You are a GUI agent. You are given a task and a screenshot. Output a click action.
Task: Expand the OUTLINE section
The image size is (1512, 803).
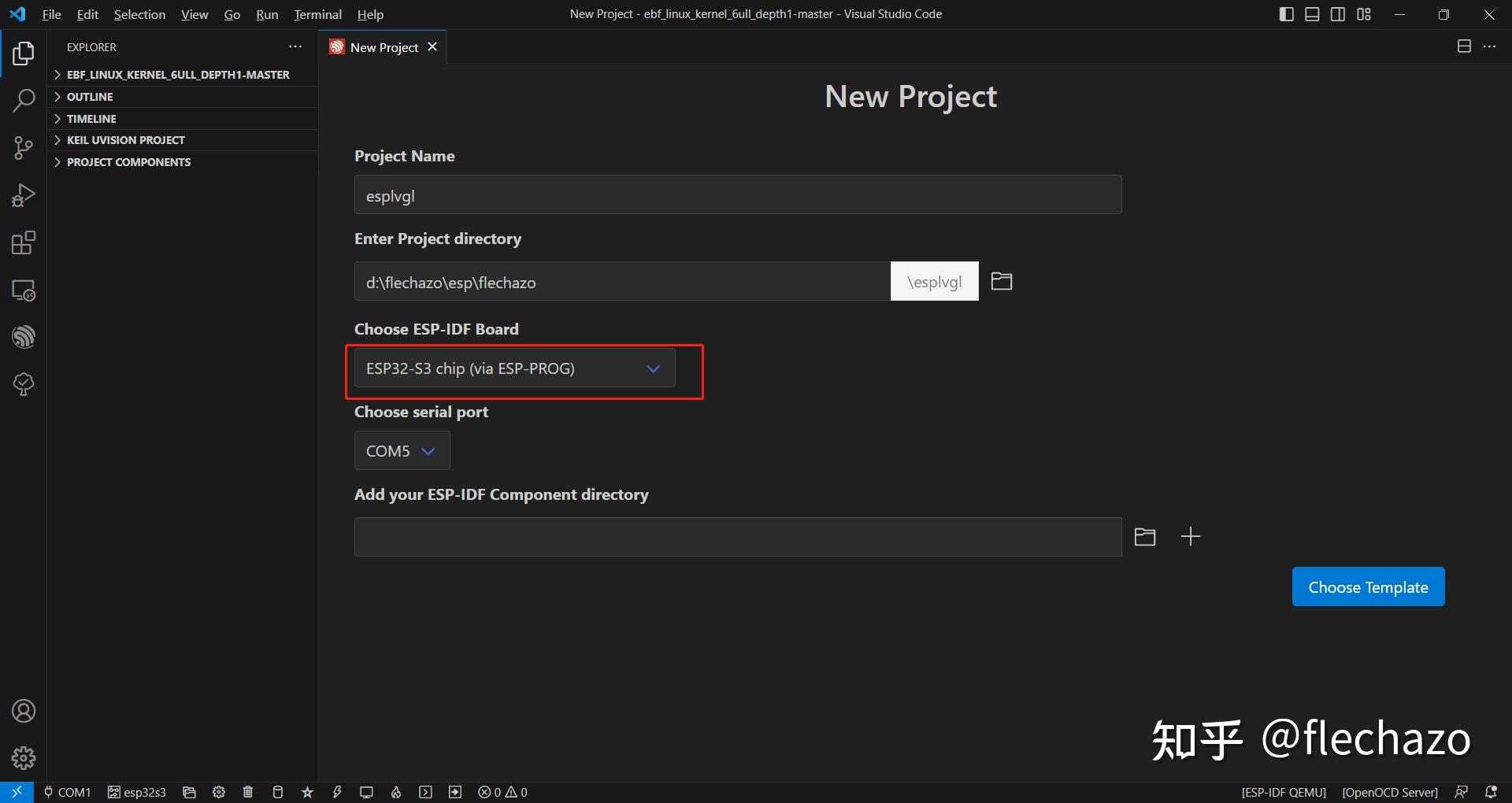pos(183,97)
